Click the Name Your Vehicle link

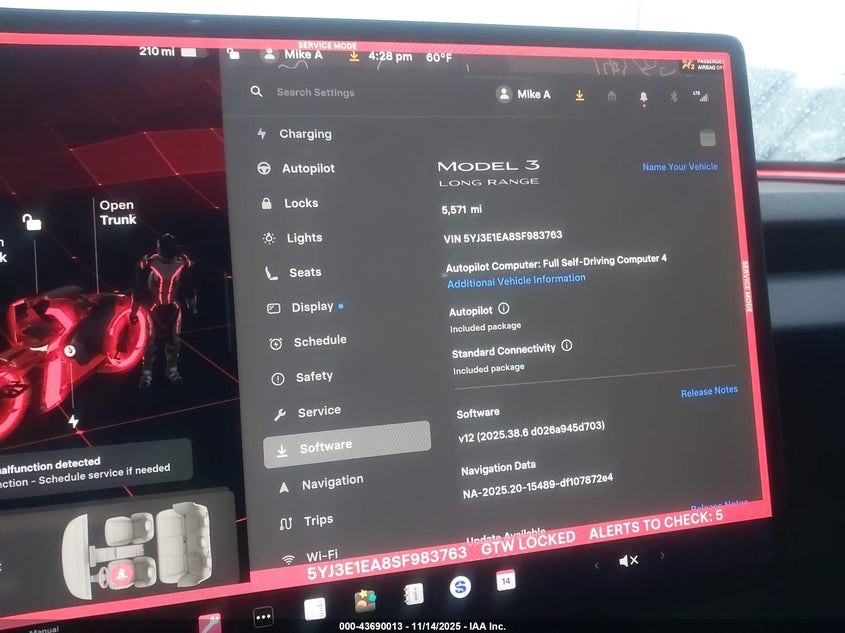pos(679,167)
